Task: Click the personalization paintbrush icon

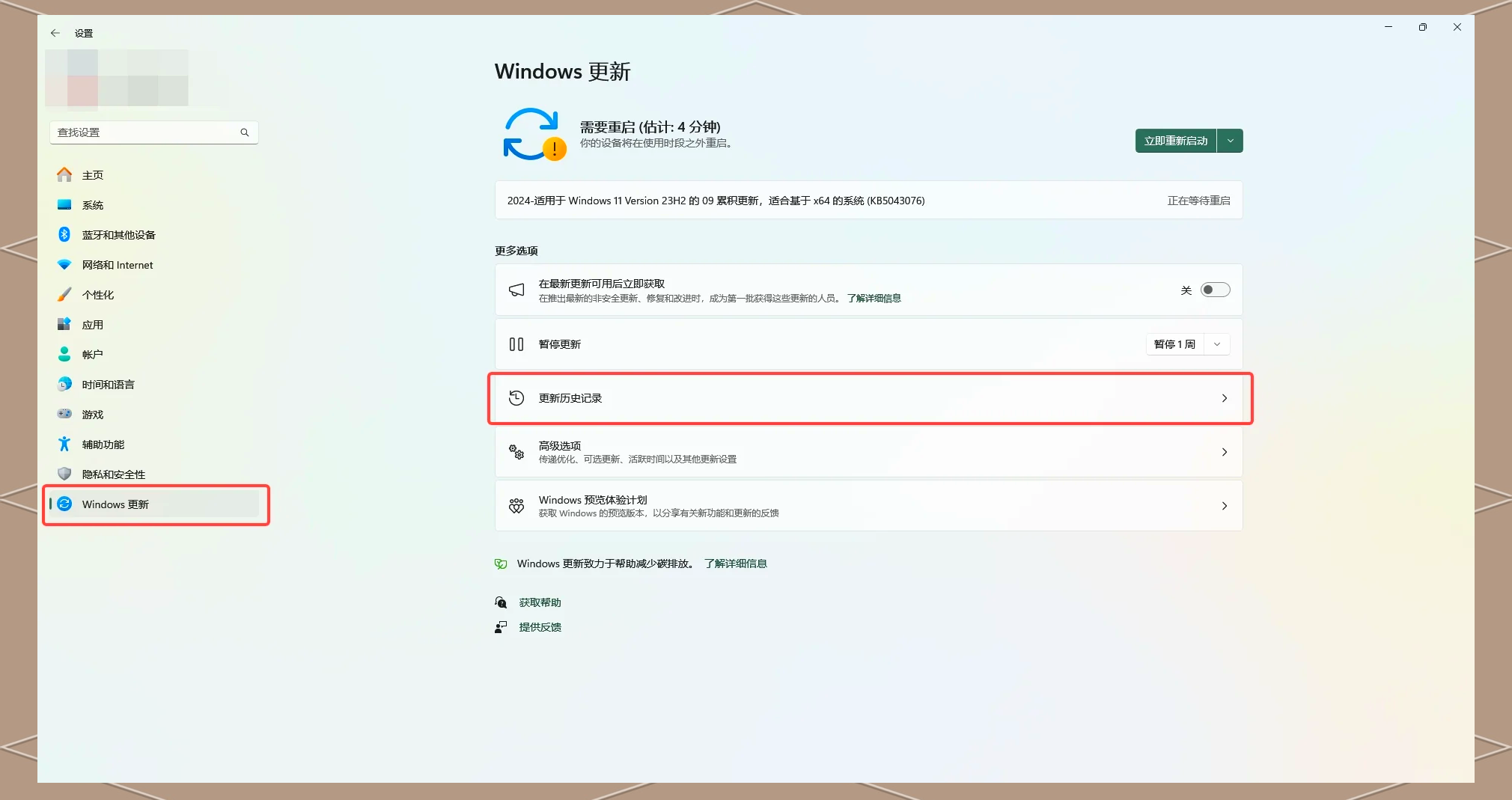Action: [x=64, y=294]
